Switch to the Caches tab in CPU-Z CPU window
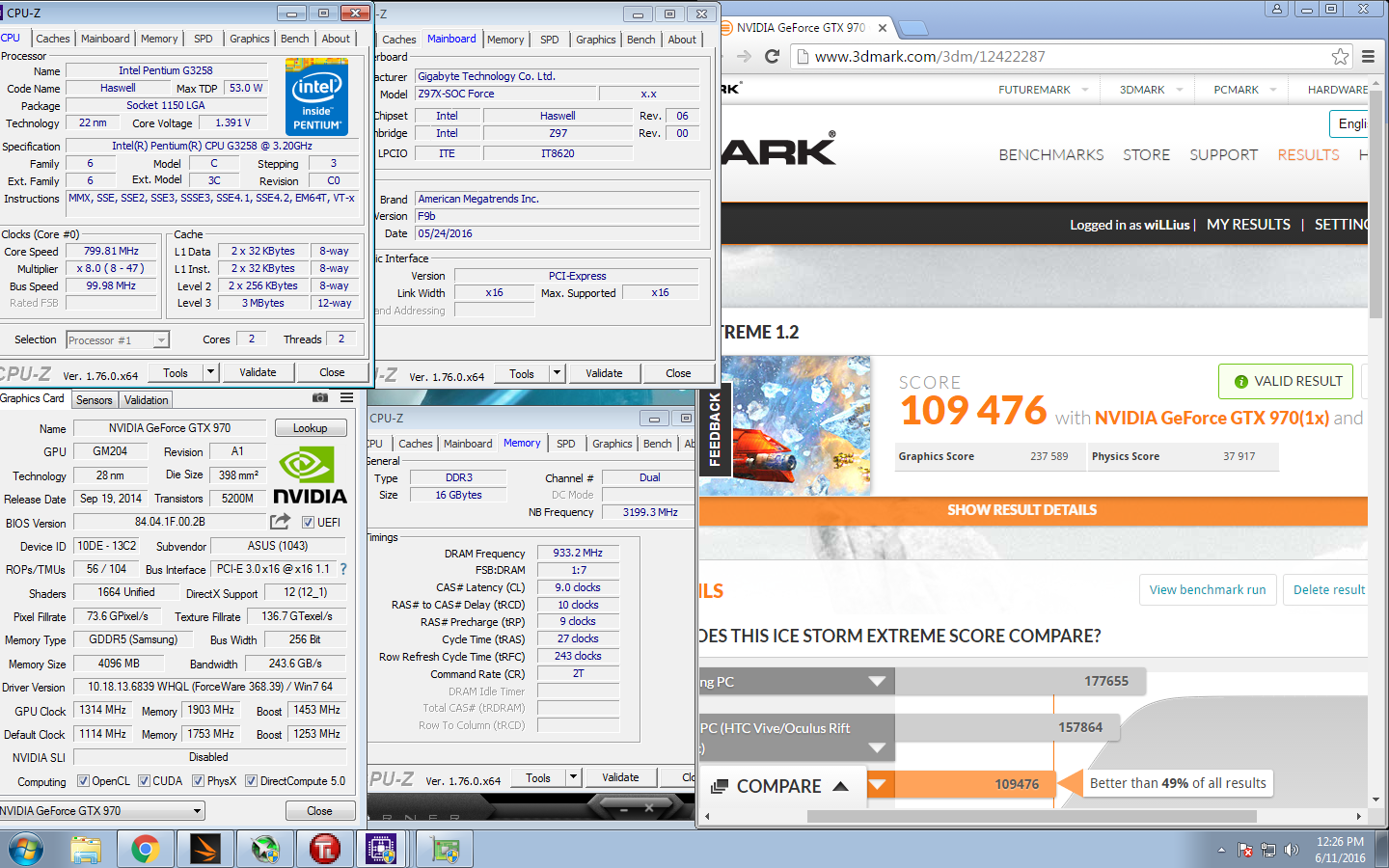Screen dimensions: 1389x868 coord(53,39)
